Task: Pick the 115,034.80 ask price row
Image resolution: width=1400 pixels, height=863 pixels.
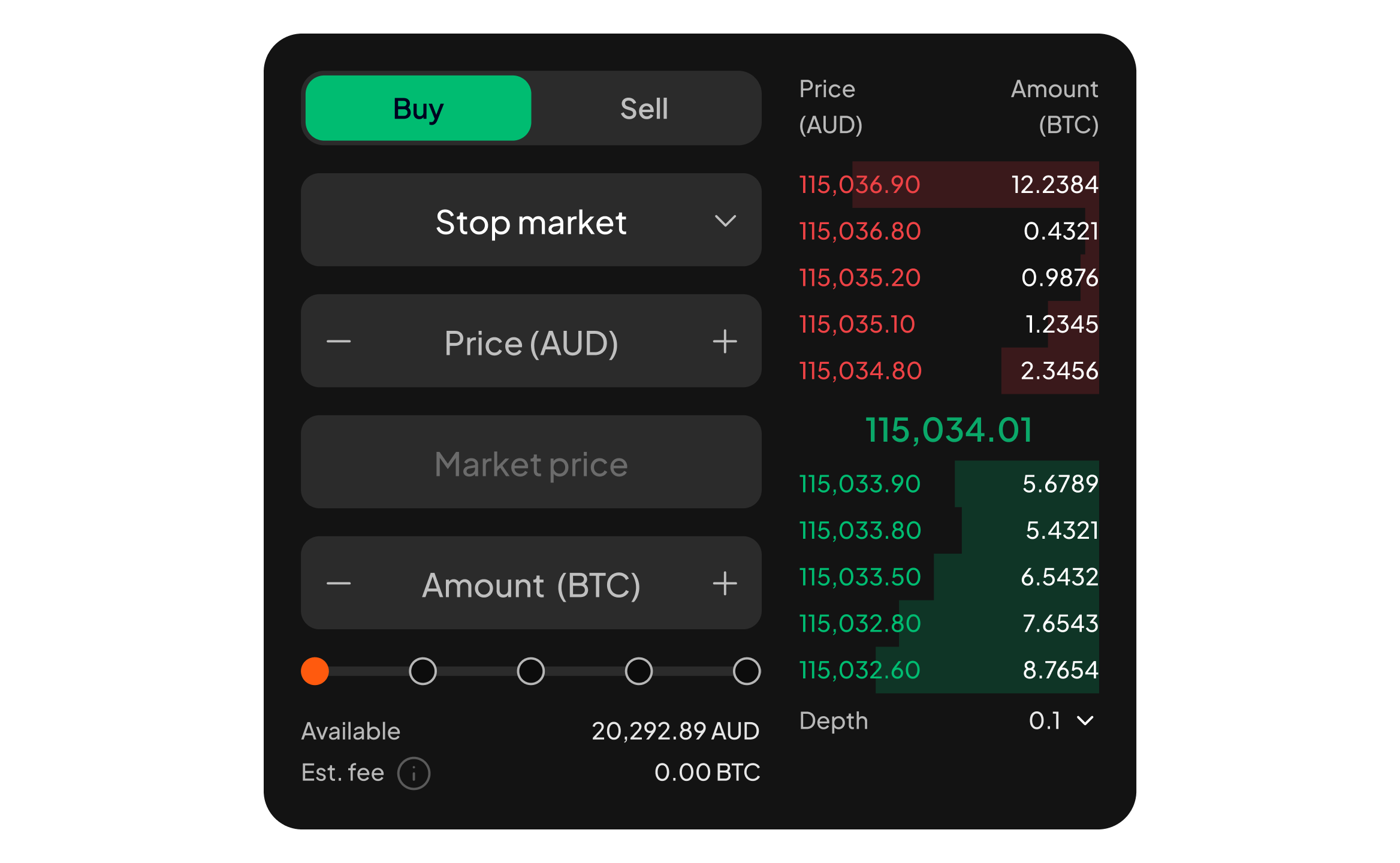Action: pyautogui.click(x=949, y=370)
